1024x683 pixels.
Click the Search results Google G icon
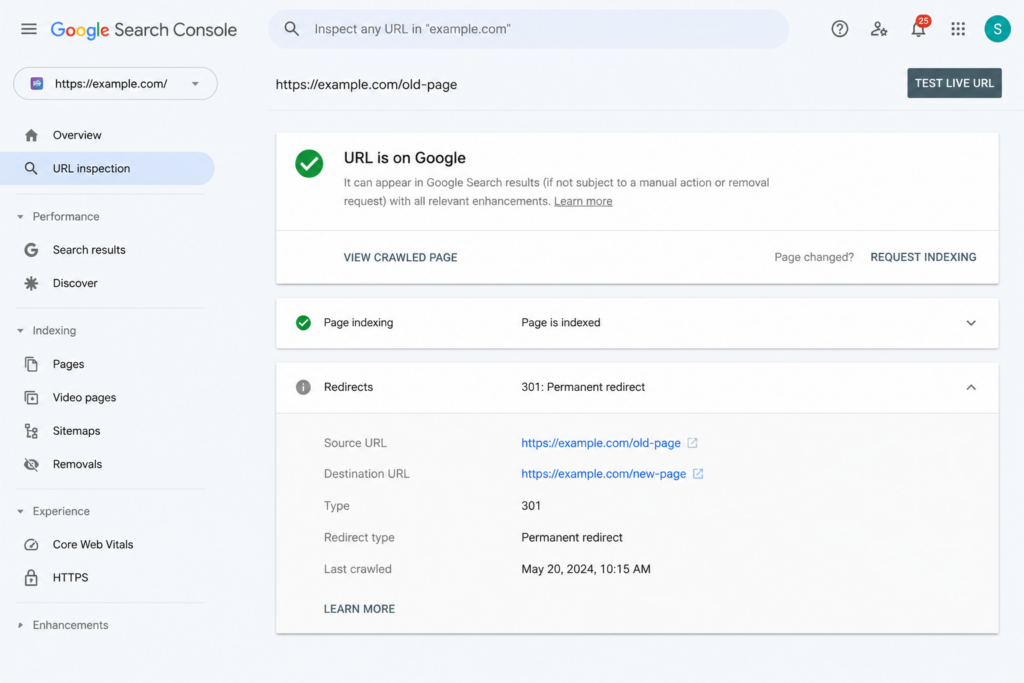(x=31, y=250)
